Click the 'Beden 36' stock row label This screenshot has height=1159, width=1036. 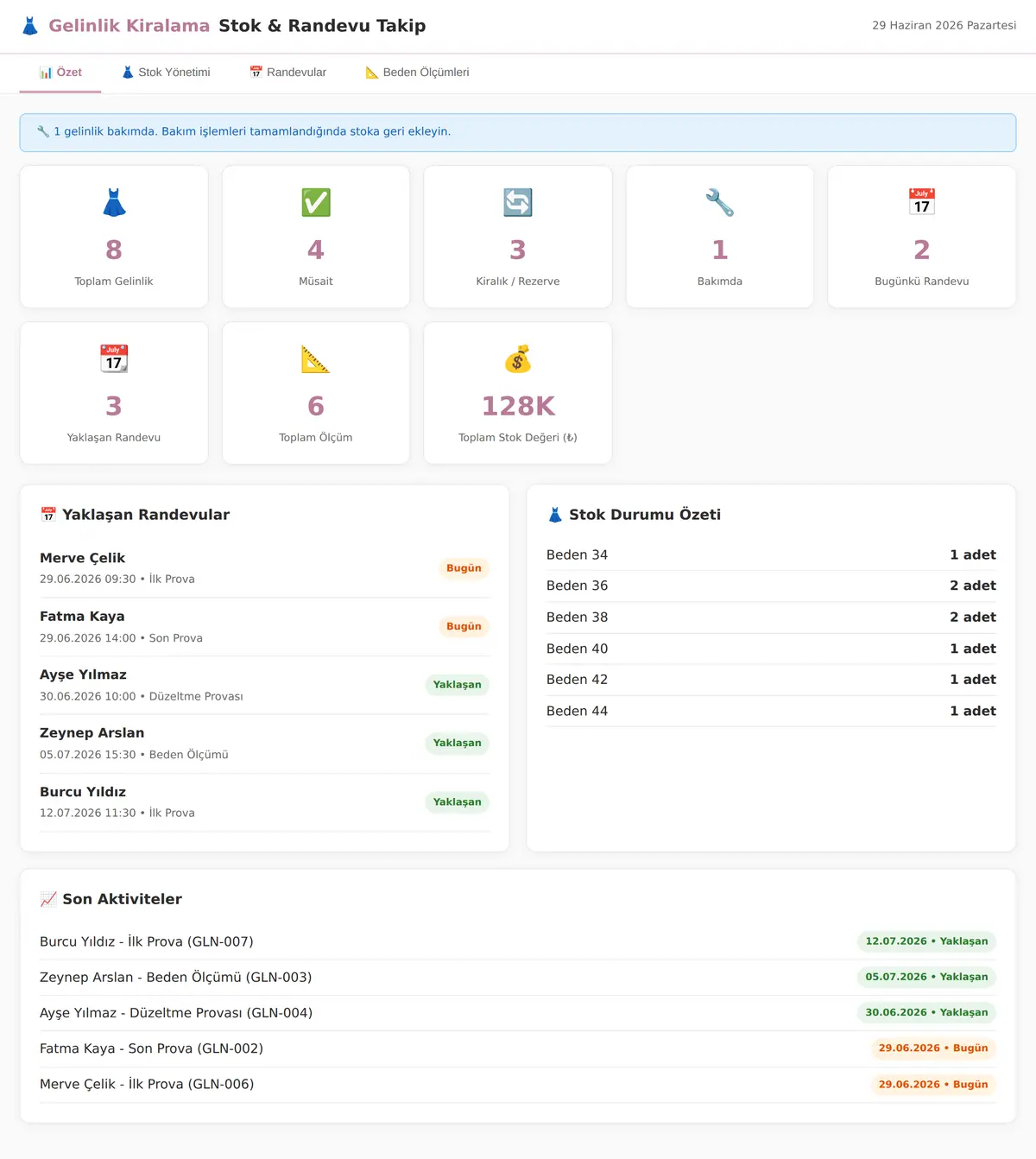point(577,586)
